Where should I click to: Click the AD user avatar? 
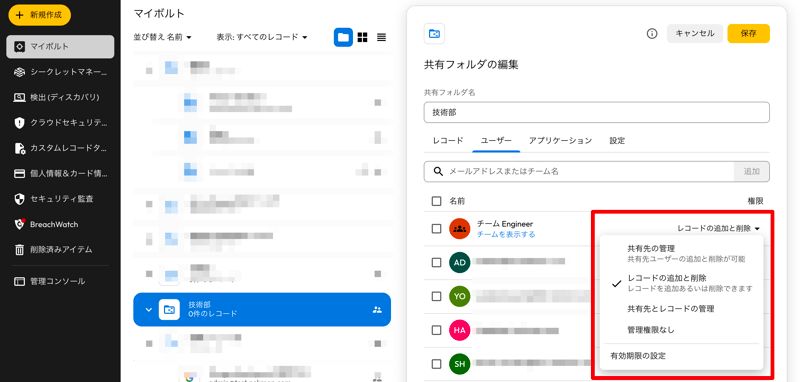tap(459, 262)
